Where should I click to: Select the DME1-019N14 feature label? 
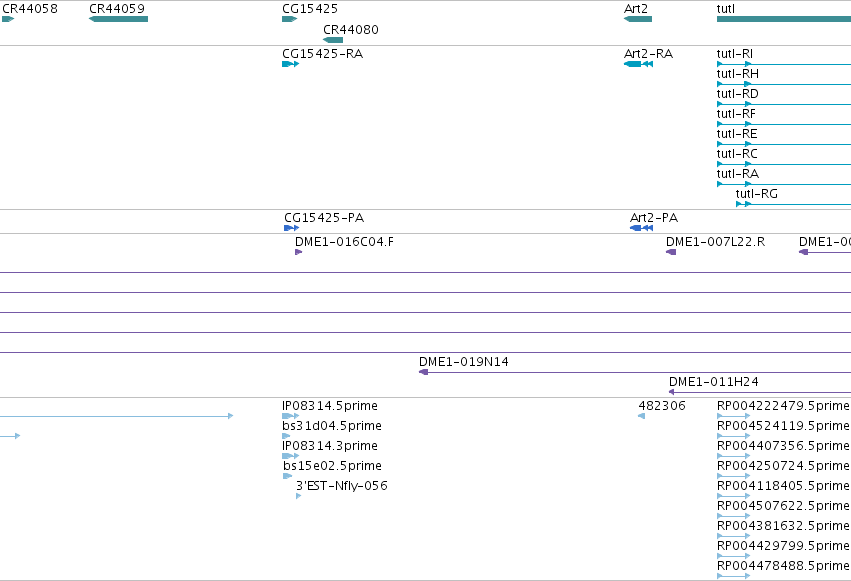pyautogui.click(x=463, y=362)
